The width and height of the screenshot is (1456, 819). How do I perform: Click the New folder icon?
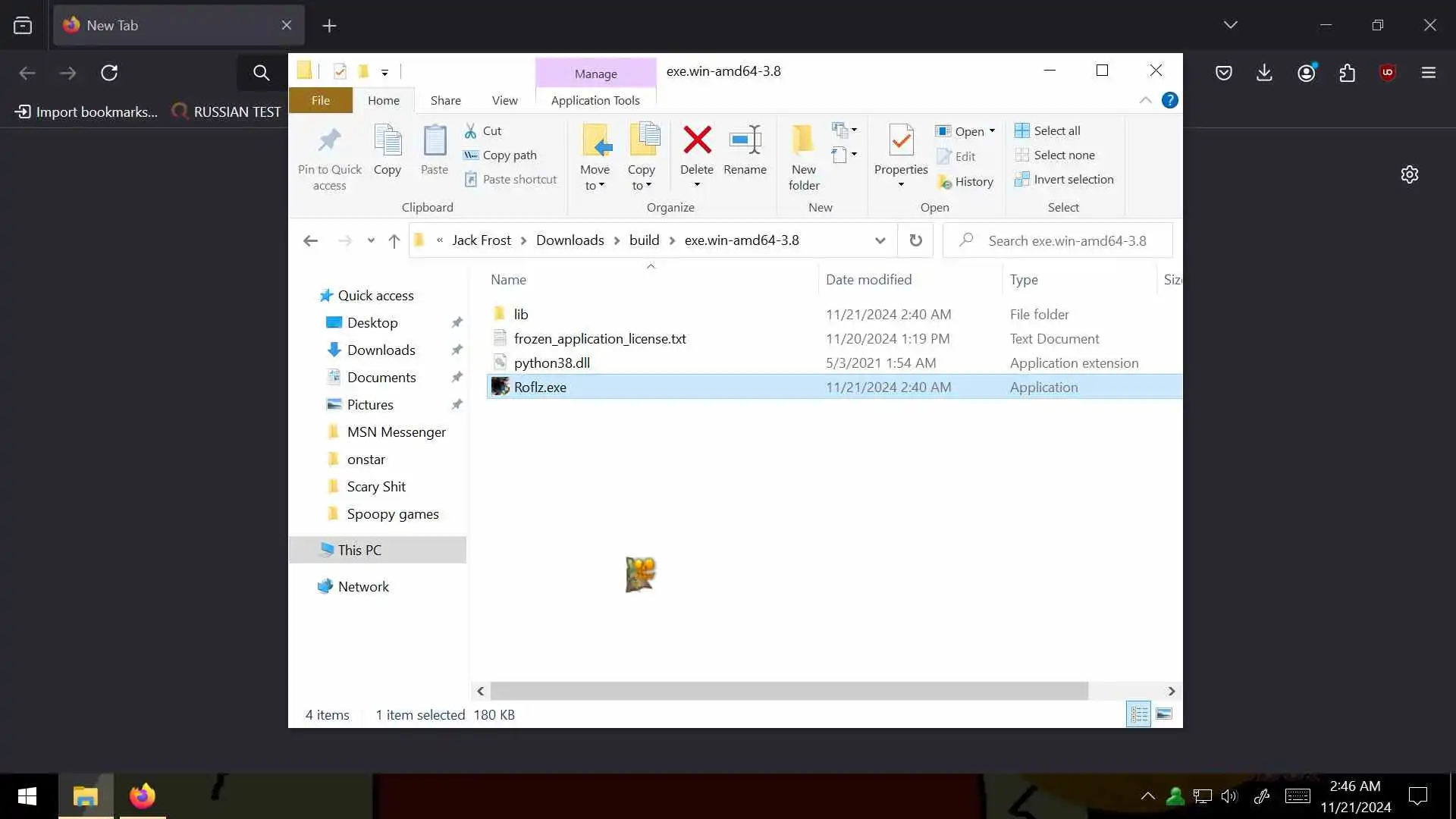point(803,141)
